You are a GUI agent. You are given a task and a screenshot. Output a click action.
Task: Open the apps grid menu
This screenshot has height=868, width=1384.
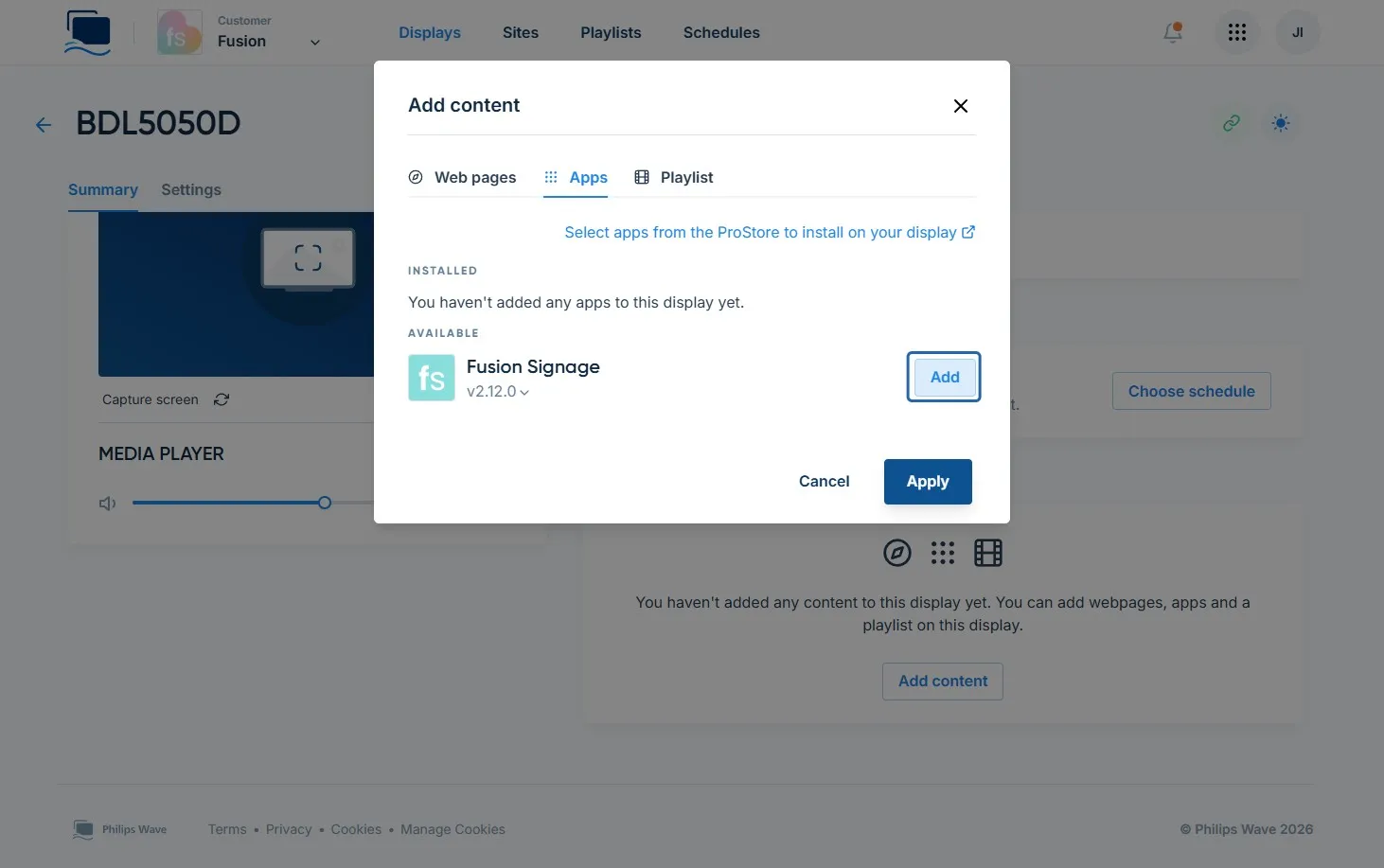click(1236, 32)
